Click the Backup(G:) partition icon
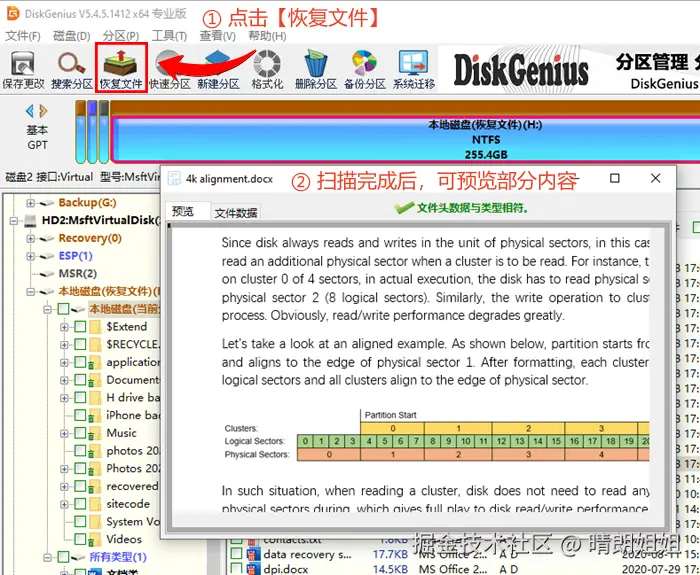Viewport: 700px width, 575px height. click(x=46, y=203)
